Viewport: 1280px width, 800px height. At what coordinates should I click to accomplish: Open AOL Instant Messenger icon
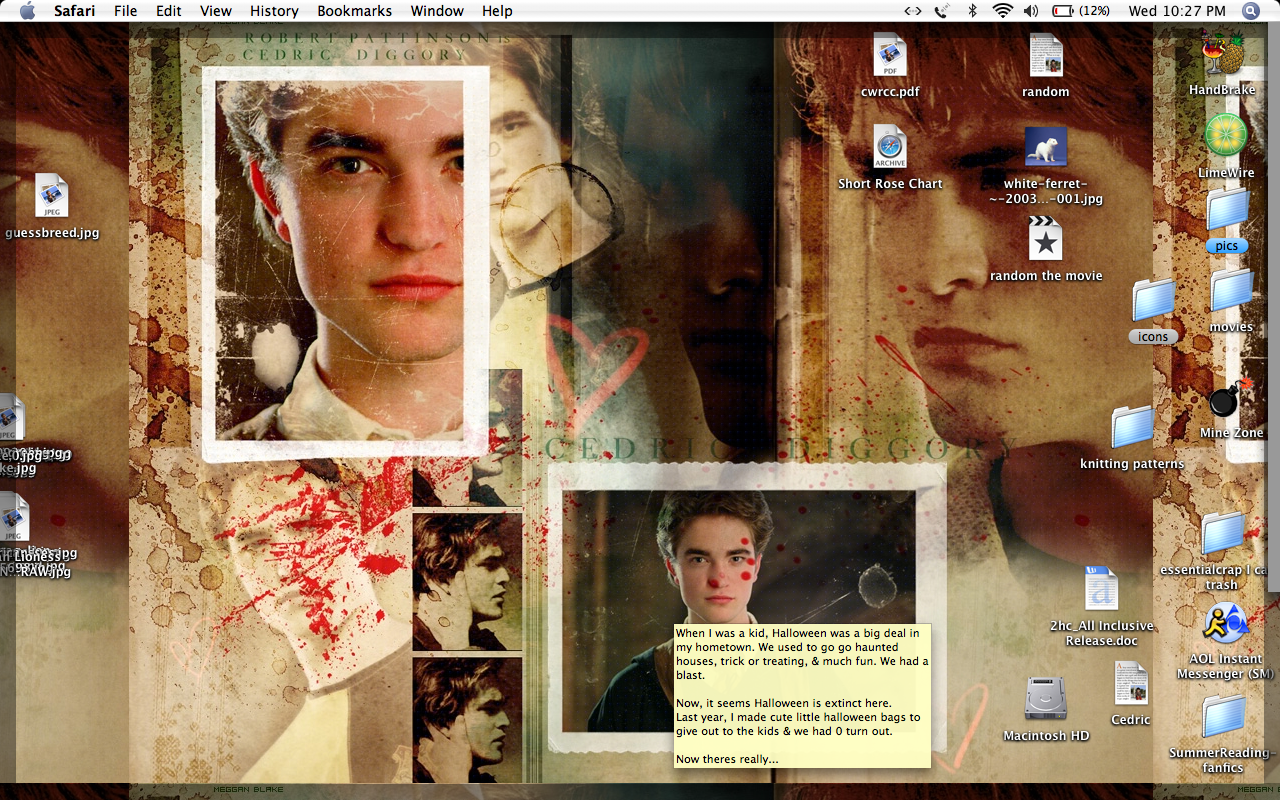point(1225,624)
